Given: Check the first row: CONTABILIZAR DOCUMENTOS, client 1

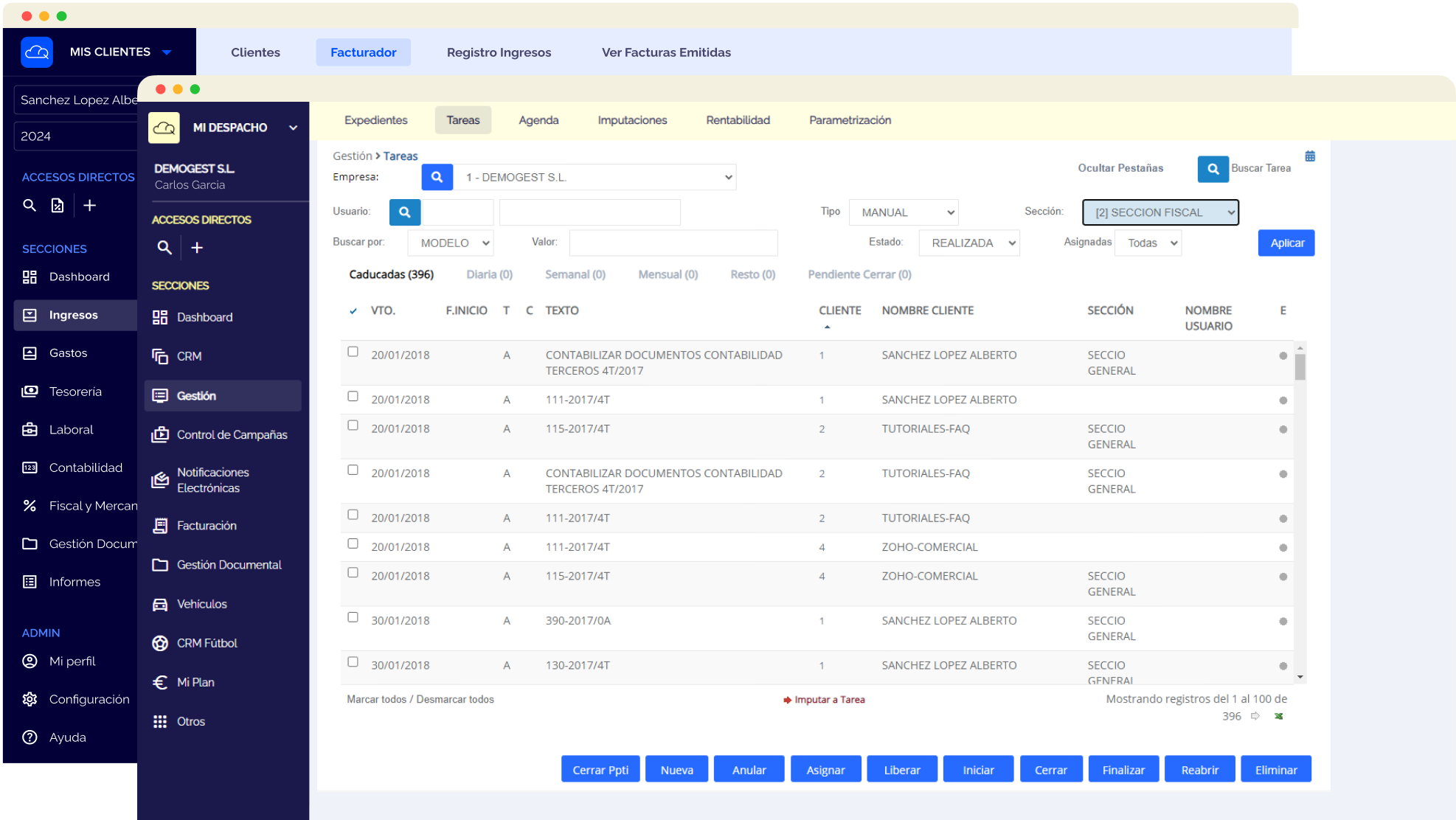Looking at the screenshot, I should [x=353, y=352].
